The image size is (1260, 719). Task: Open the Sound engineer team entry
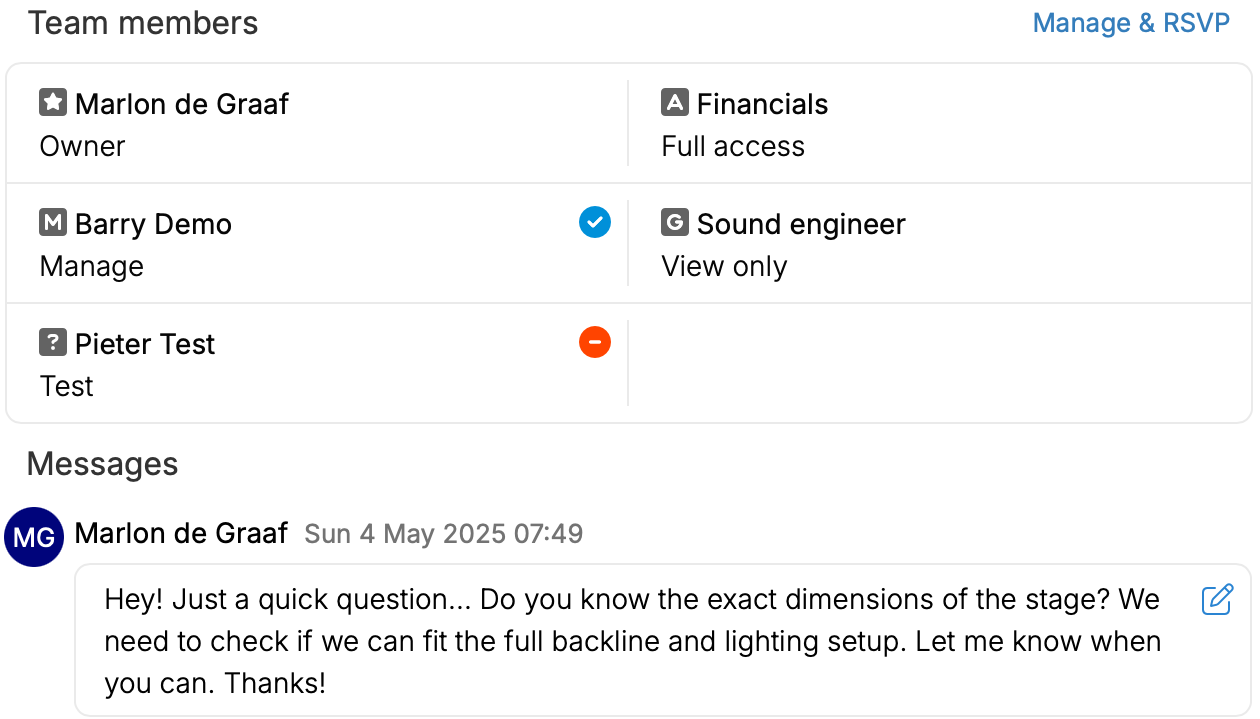(x=801, y=224)
